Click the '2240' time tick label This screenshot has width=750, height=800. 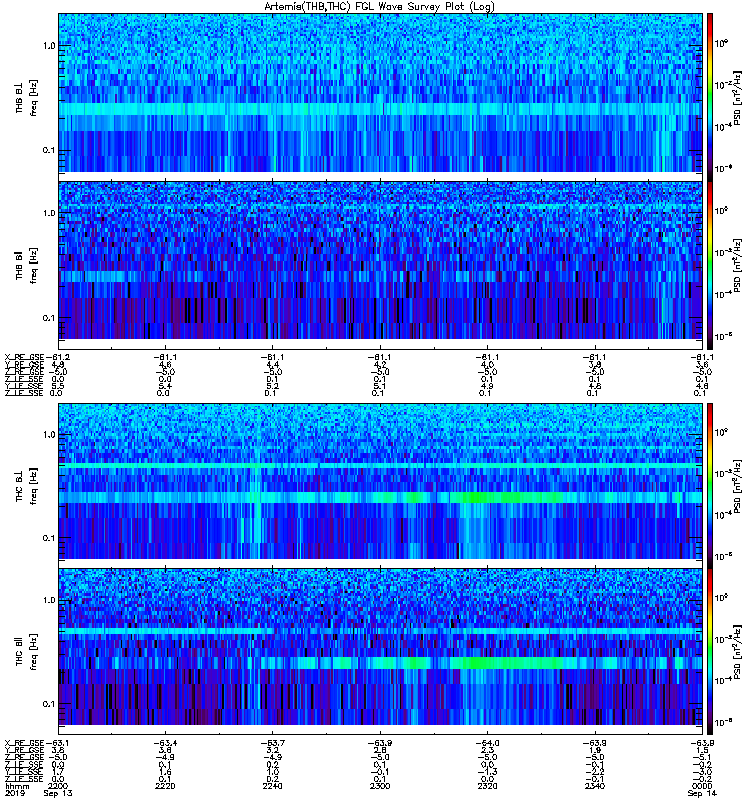(272, 786)
